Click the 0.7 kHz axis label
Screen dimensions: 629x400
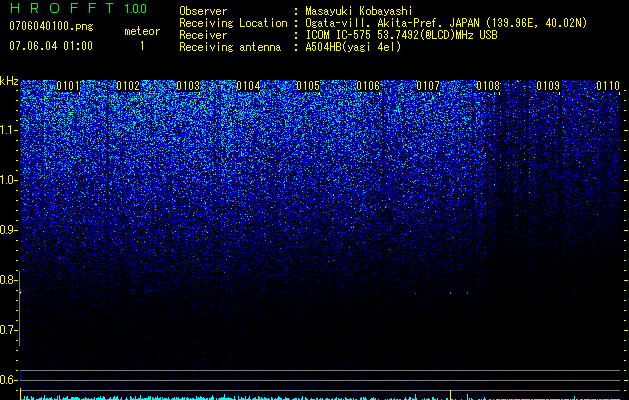point(8,330)
